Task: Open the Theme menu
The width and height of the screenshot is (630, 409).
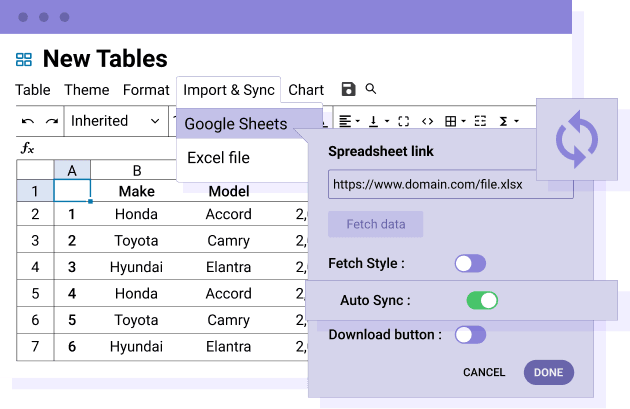Action: point(87,90)
